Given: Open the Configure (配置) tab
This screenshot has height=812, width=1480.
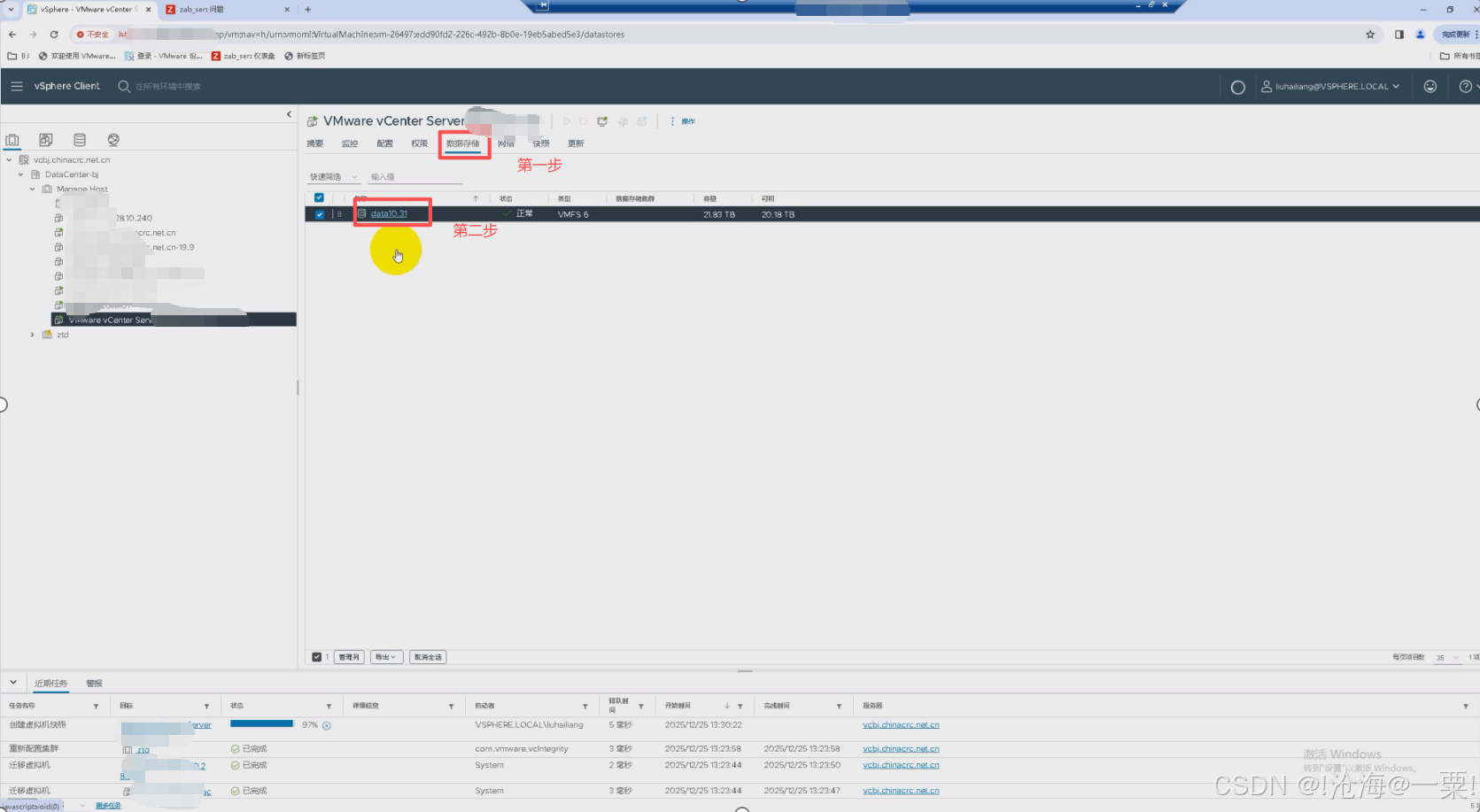Looking at the screenshot, I should [384, 143].
